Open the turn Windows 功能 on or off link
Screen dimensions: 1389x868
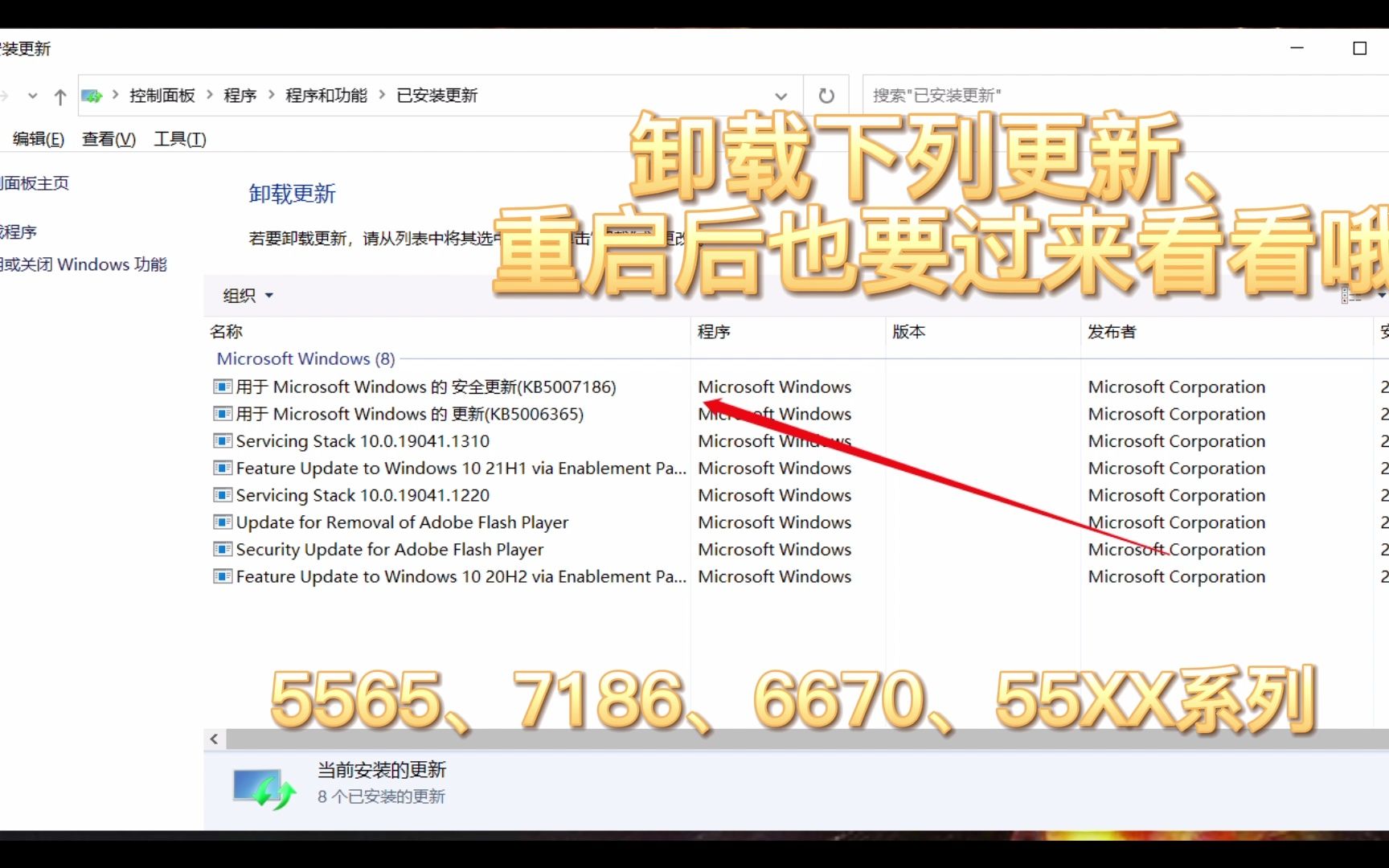pyautogui.click(x=84, y=264)
